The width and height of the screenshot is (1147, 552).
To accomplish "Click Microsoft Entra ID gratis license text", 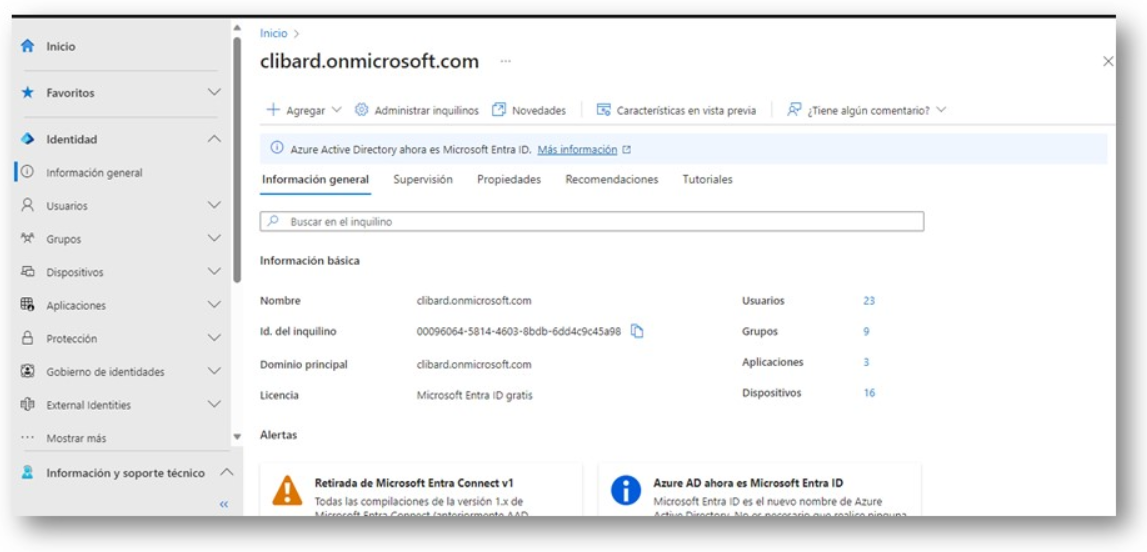I will tap(475, 395).
